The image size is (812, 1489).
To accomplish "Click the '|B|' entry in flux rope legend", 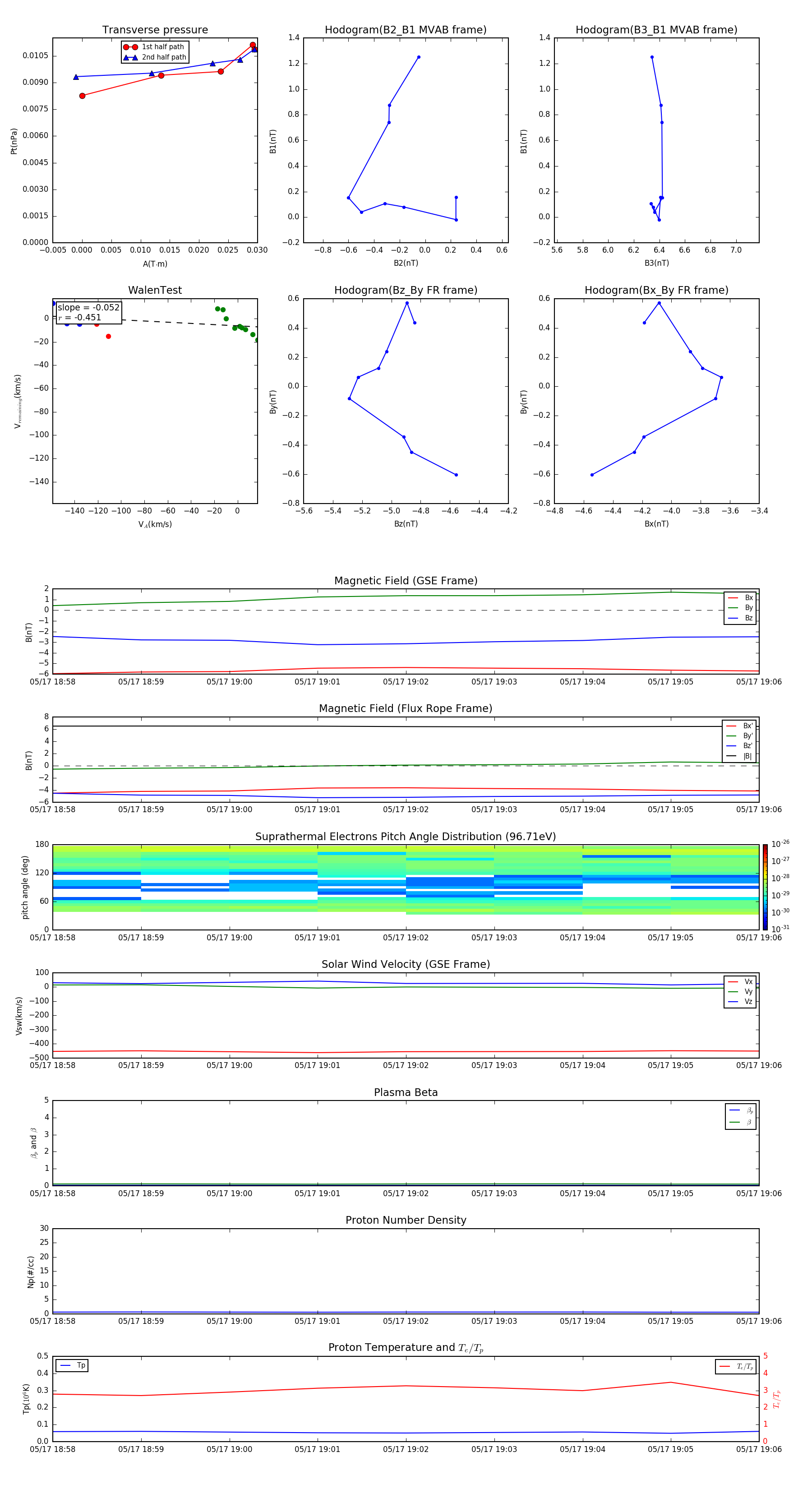I will pos(740,756).
